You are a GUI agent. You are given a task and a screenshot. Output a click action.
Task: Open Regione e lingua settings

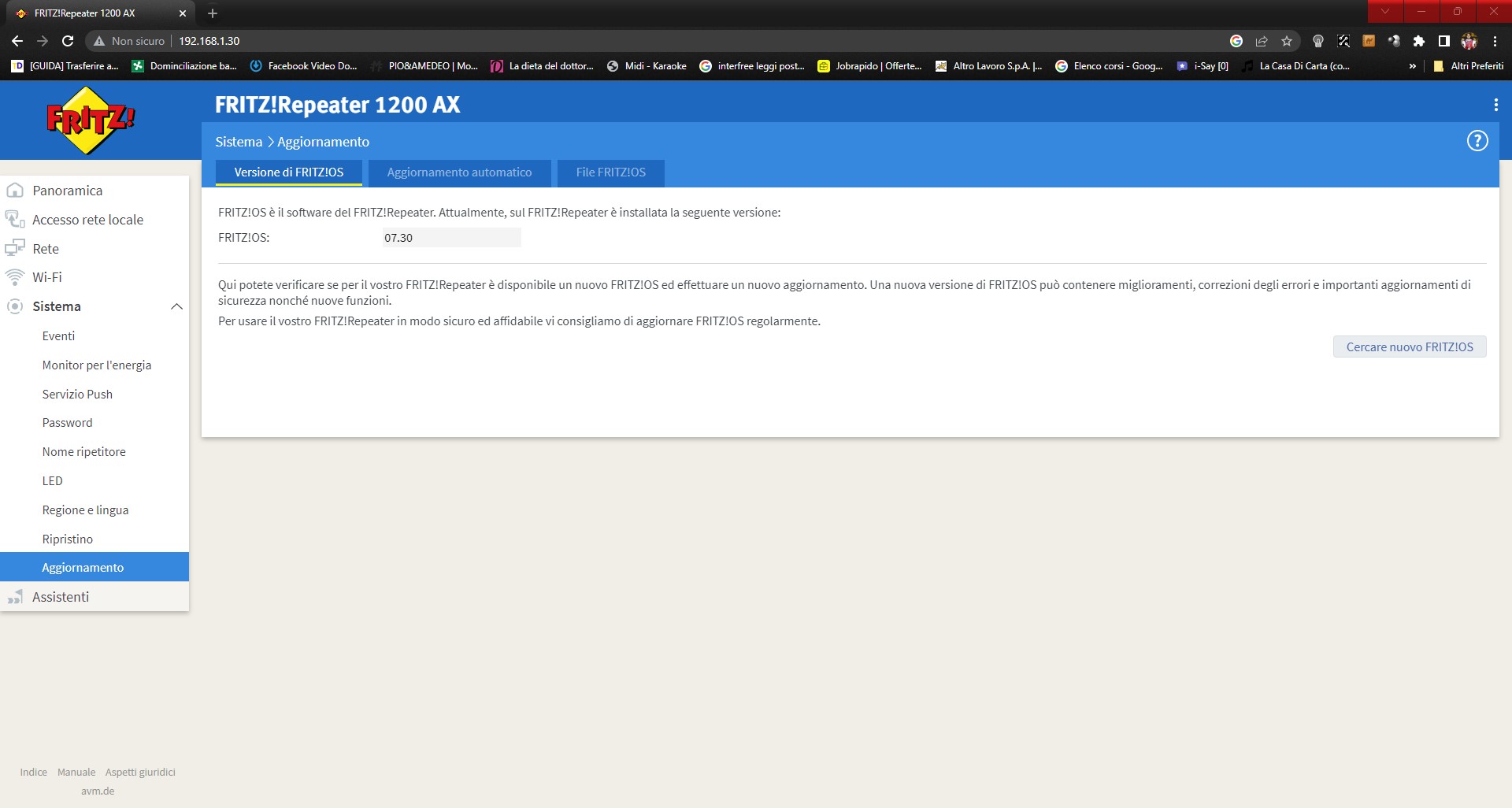pyautogui.click(x=85, y=510)
